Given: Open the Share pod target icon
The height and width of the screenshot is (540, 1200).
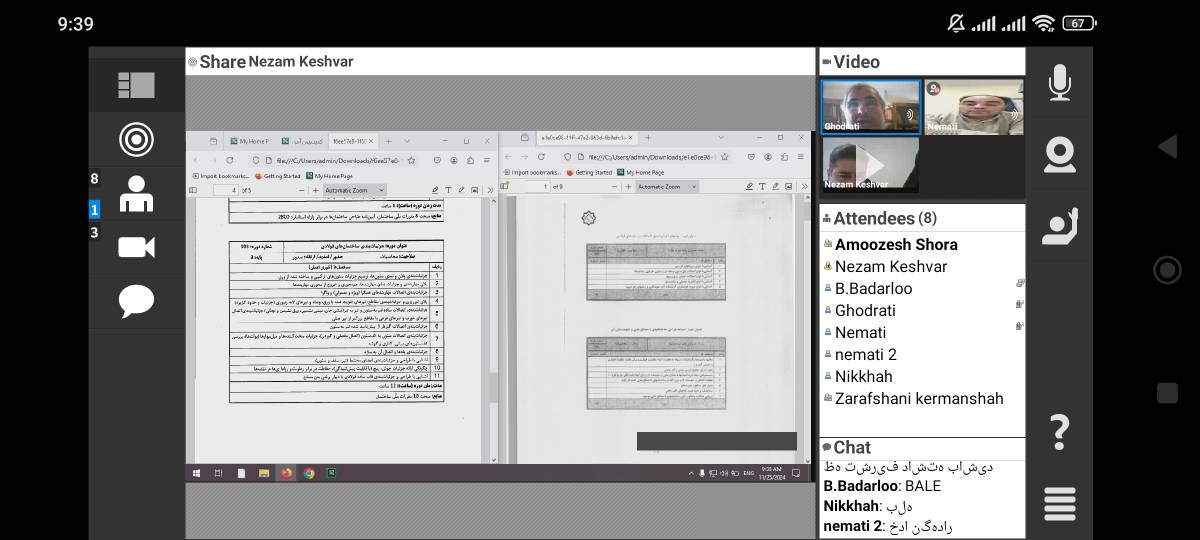Looking at the screenshot, I should pos(136,139).
